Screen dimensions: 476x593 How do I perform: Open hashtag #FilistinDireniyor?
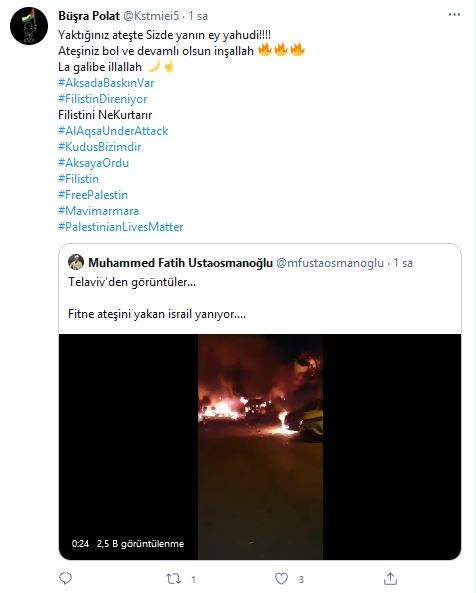(103, 99)
